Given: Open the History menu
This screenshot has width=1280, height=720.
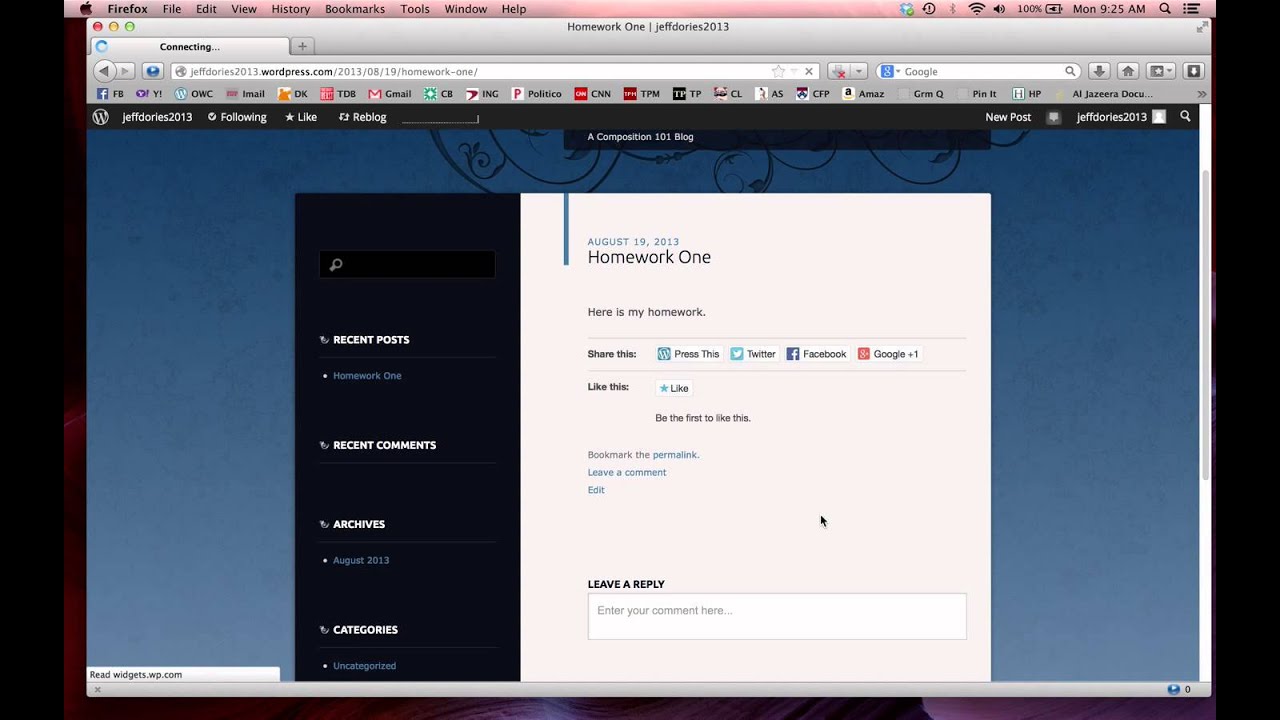Looking at the screenshot, I should point(291,9).
